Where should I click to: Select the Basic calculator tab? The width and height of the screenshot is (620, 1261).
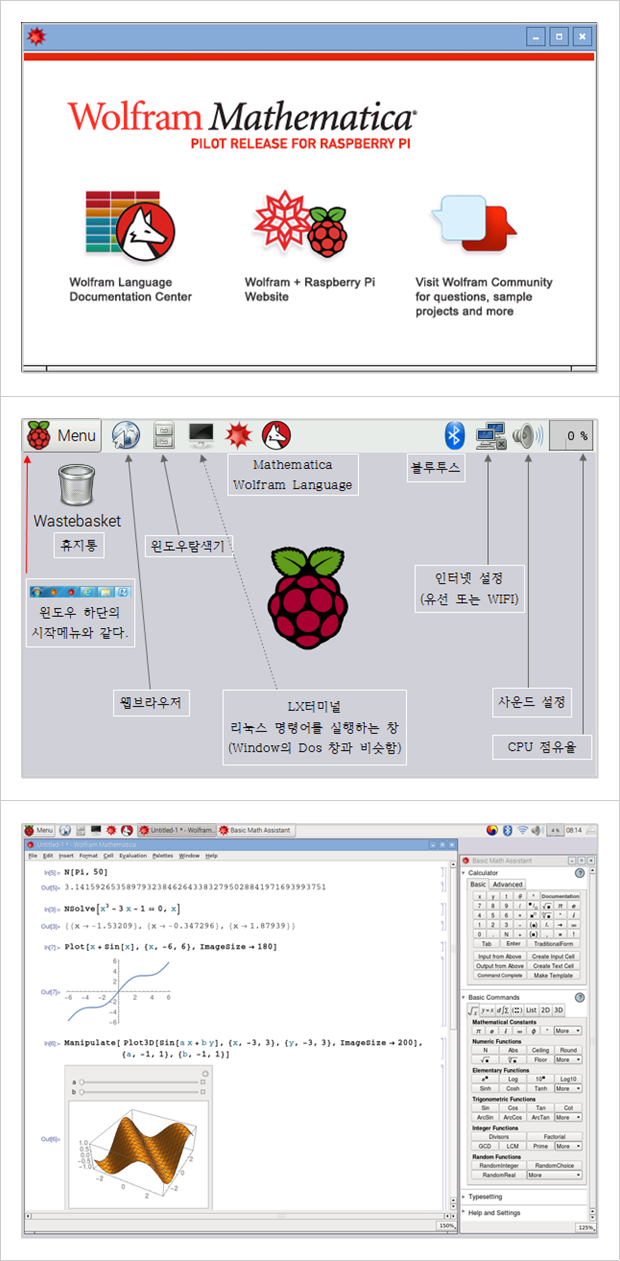tap(478, 884)
